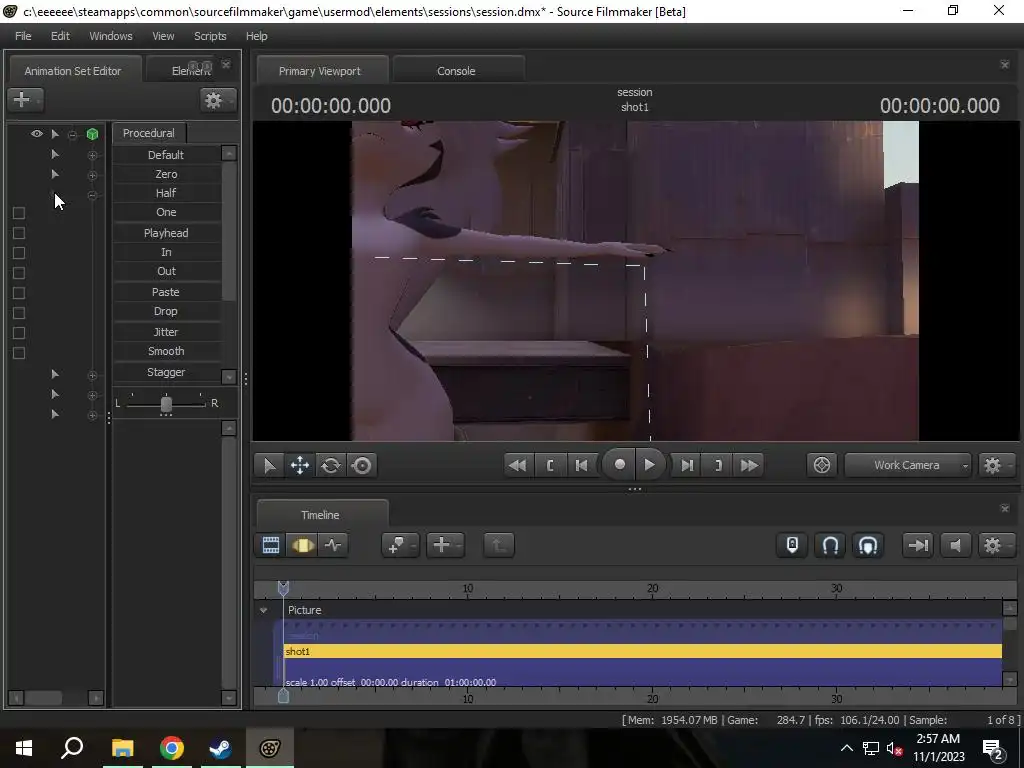Tick the checkbox level with the Paste preset
This screenshot has height=768, width=1024.
pyautogui.click(x=19, y=293)
